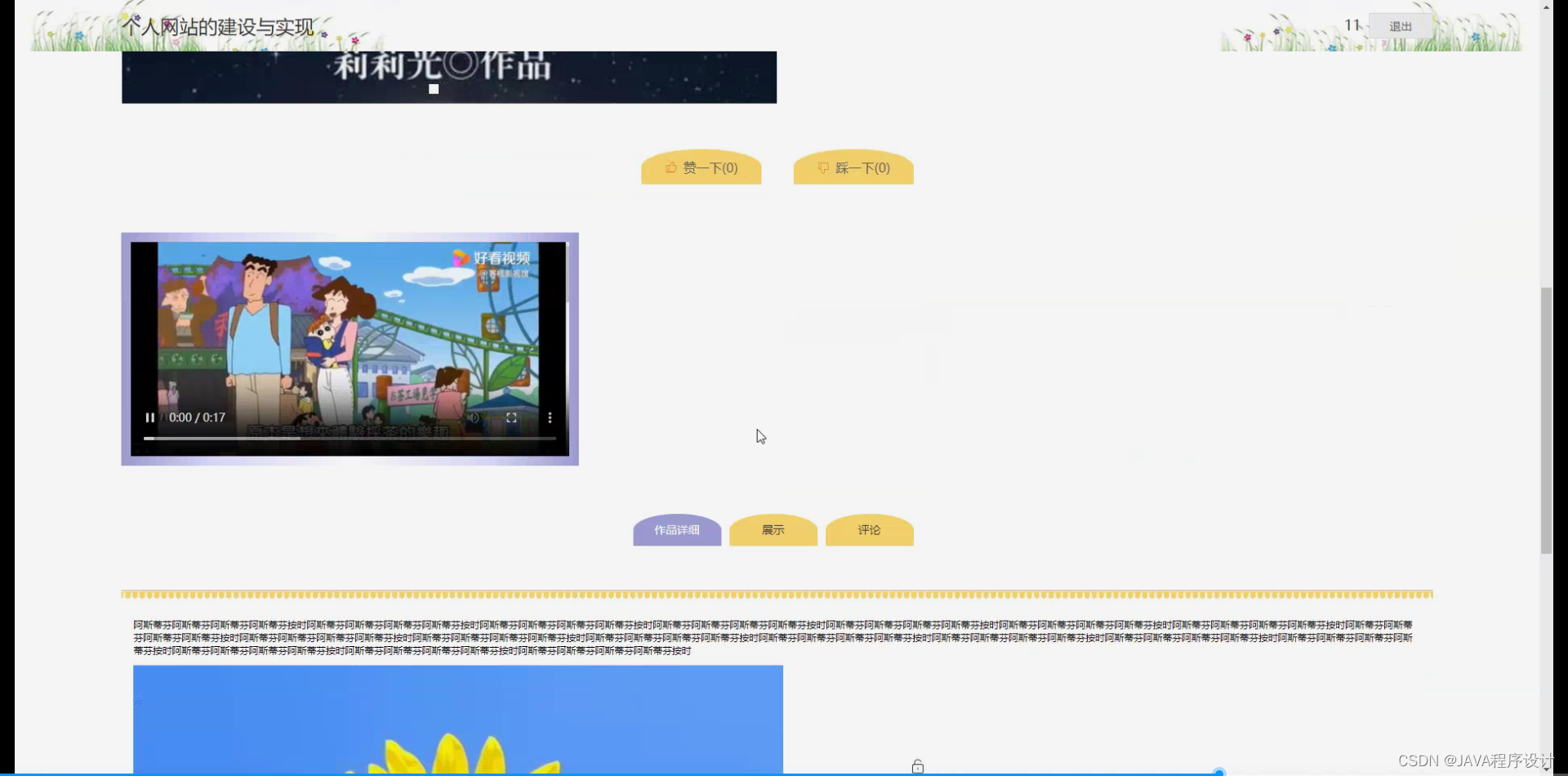Enter fullscreen mode for the video

[x=511, y=417]
